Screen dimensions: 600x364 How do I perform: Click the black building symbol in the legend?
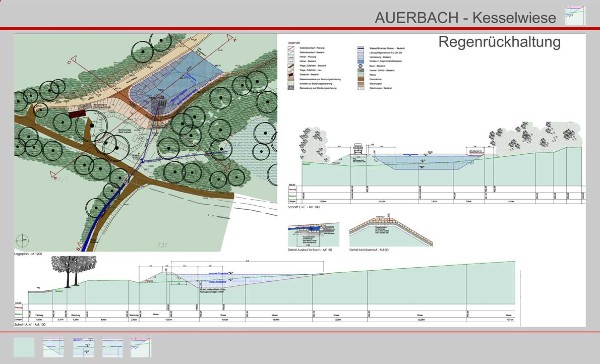coord(291,76)
